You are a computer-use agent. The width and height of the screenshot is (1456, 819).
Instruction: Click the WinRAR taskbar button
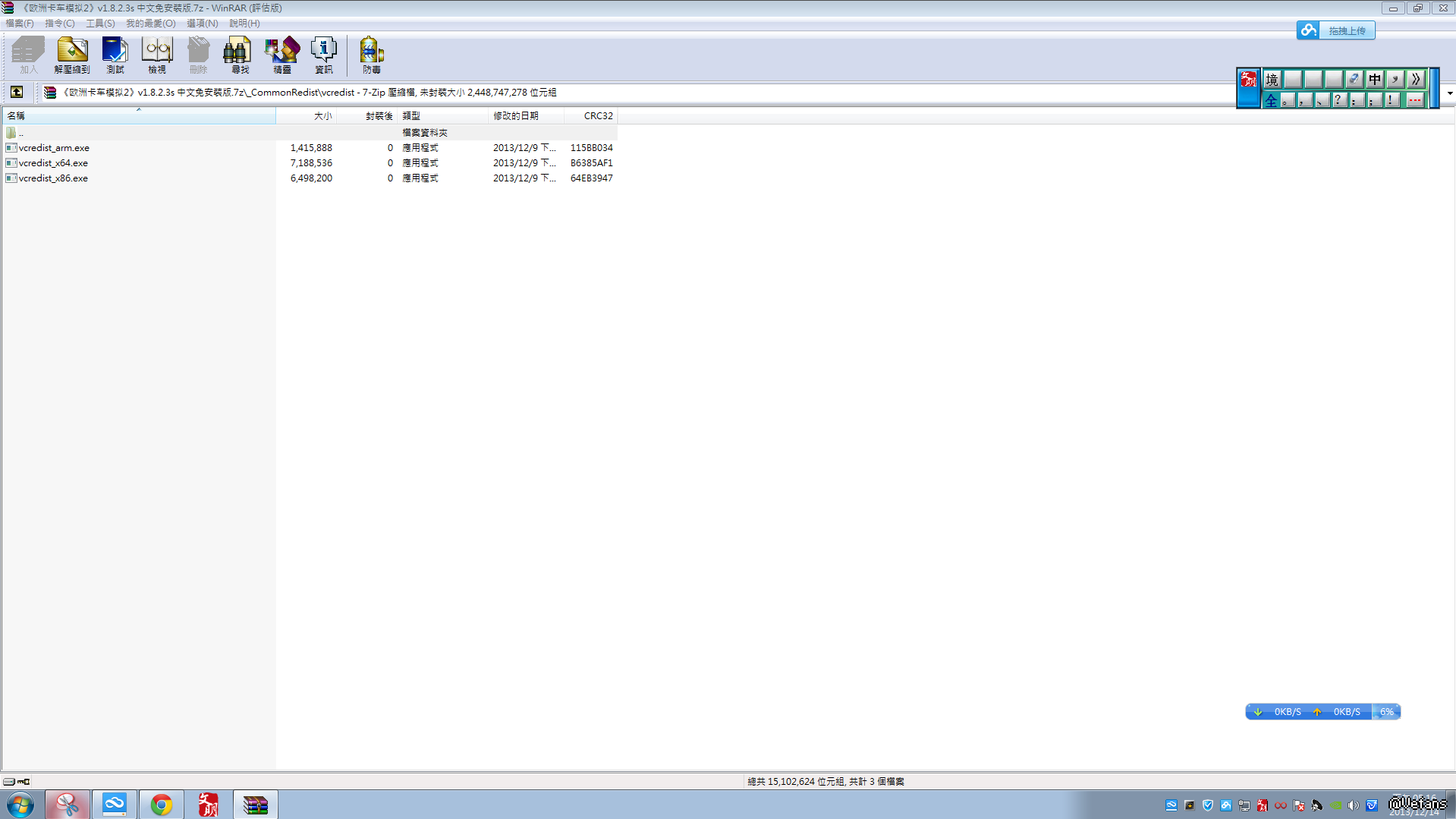click(255, 805)
